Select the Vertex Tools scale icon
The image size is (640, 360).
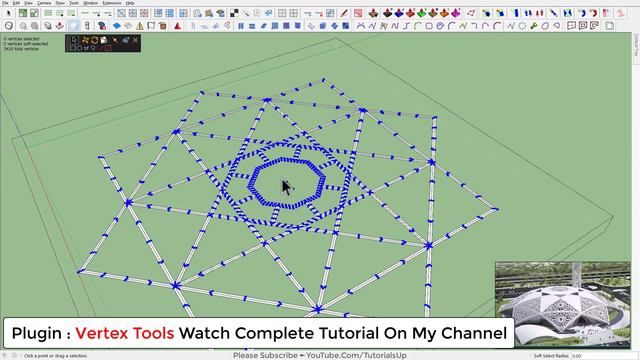pyautogui.click(x=104, y=40)
